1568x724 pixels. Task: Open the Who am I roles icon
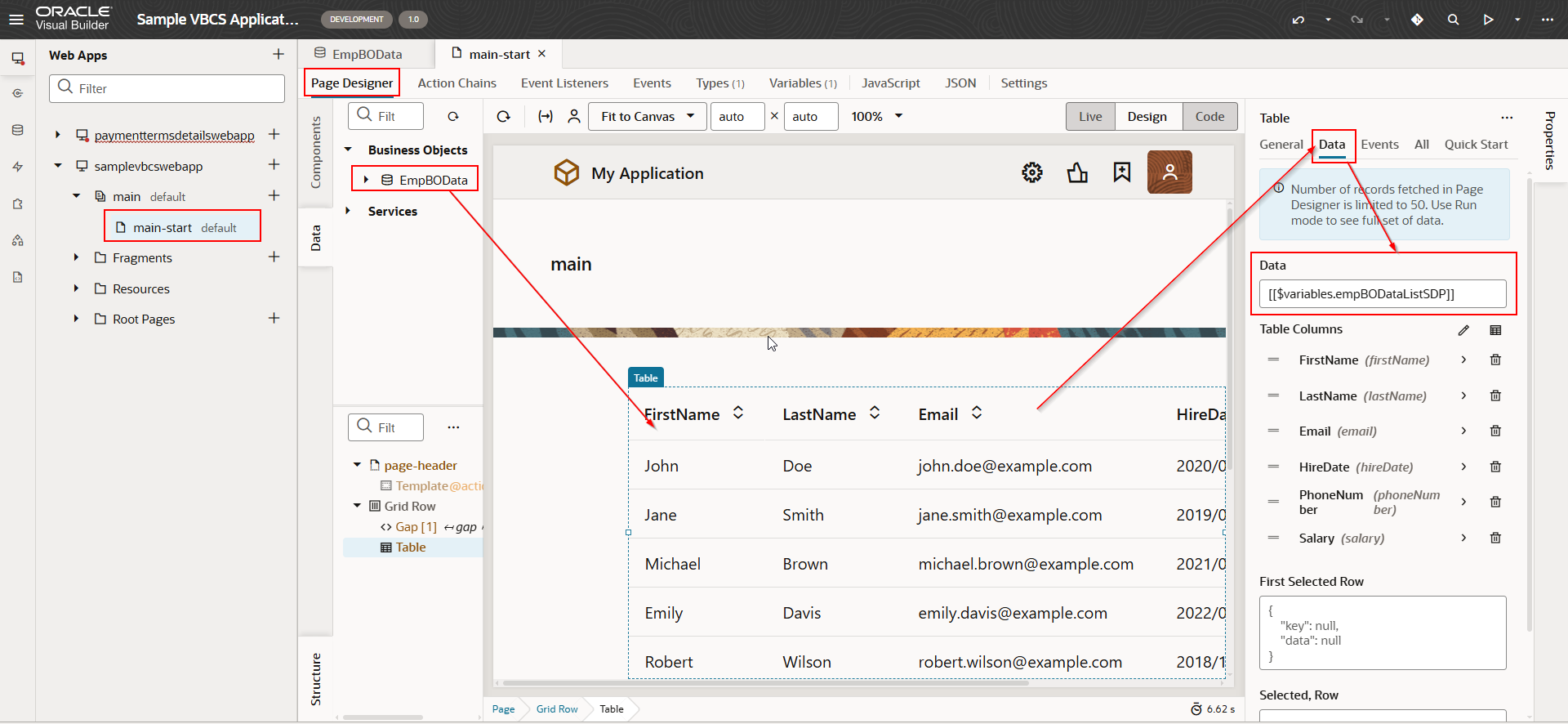(574, 117)
